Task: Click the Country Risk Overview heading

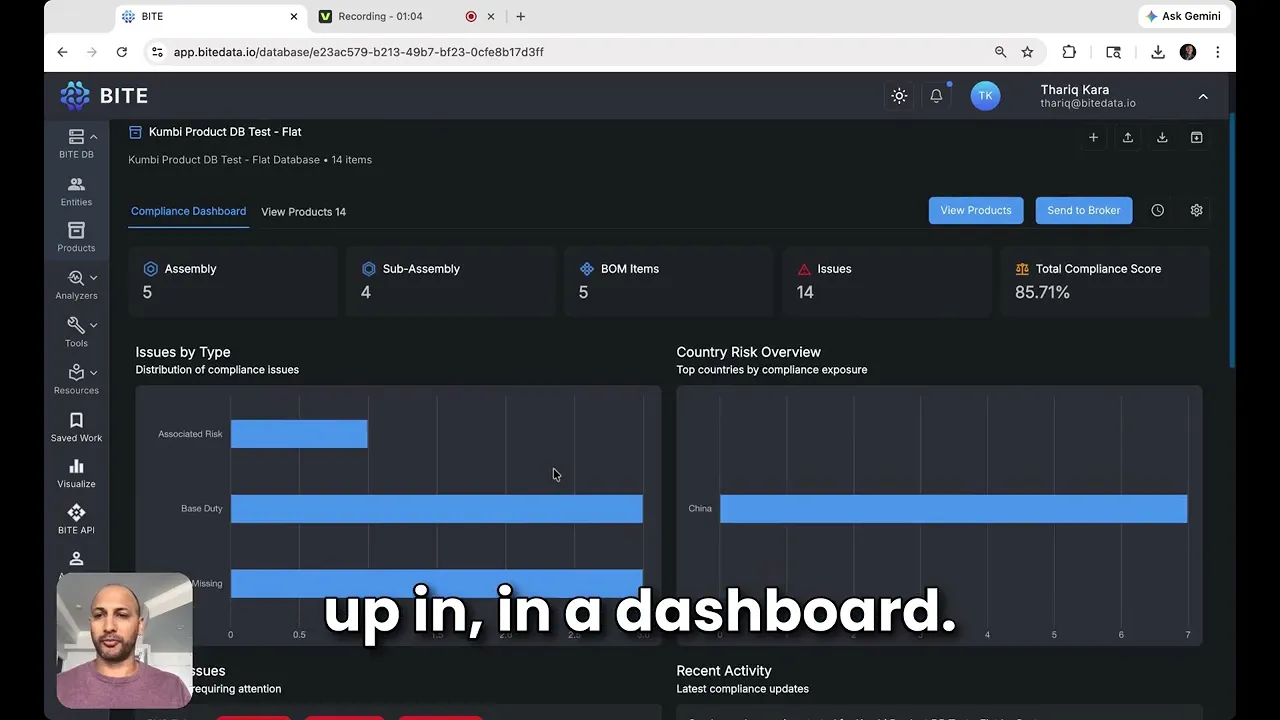Action: [x=748, y=352]
